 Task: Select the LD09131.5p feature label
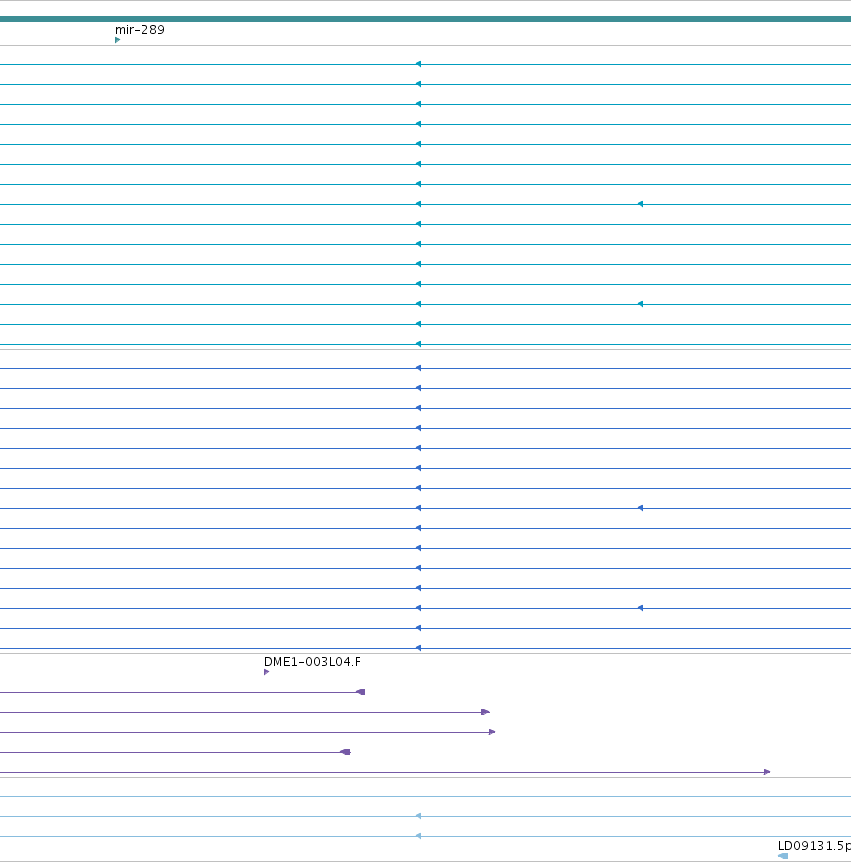[814, 846]
